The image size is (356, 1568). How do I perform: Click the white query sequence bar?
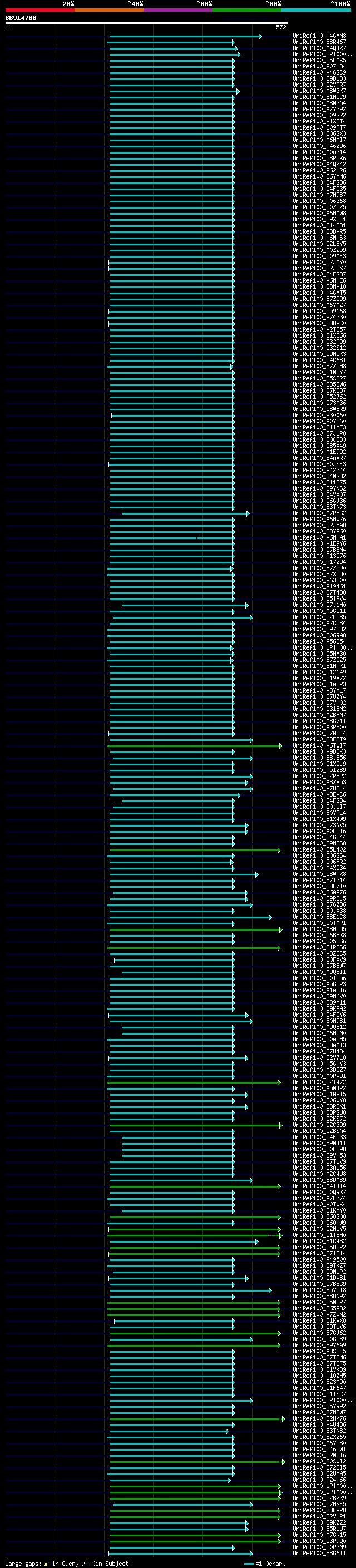point(147,23)
